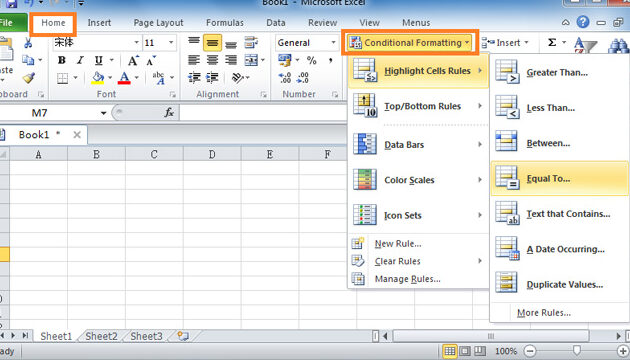Switch to Sheet2 tab
The width and height of the screenshot is (630, 360).
[x=101, y=336]
